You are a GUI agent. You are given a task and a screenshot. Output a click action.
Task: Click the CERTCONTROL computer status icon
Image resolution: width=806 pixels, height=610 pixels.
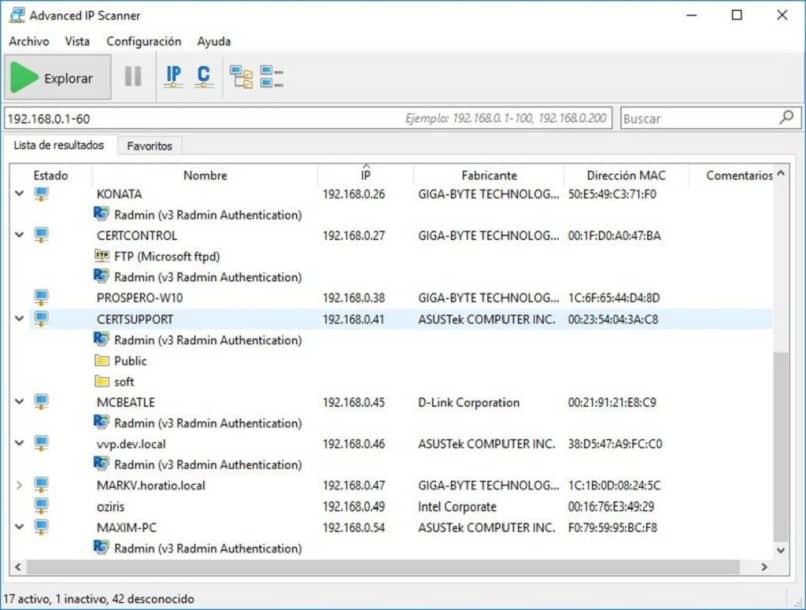[41, 235]
